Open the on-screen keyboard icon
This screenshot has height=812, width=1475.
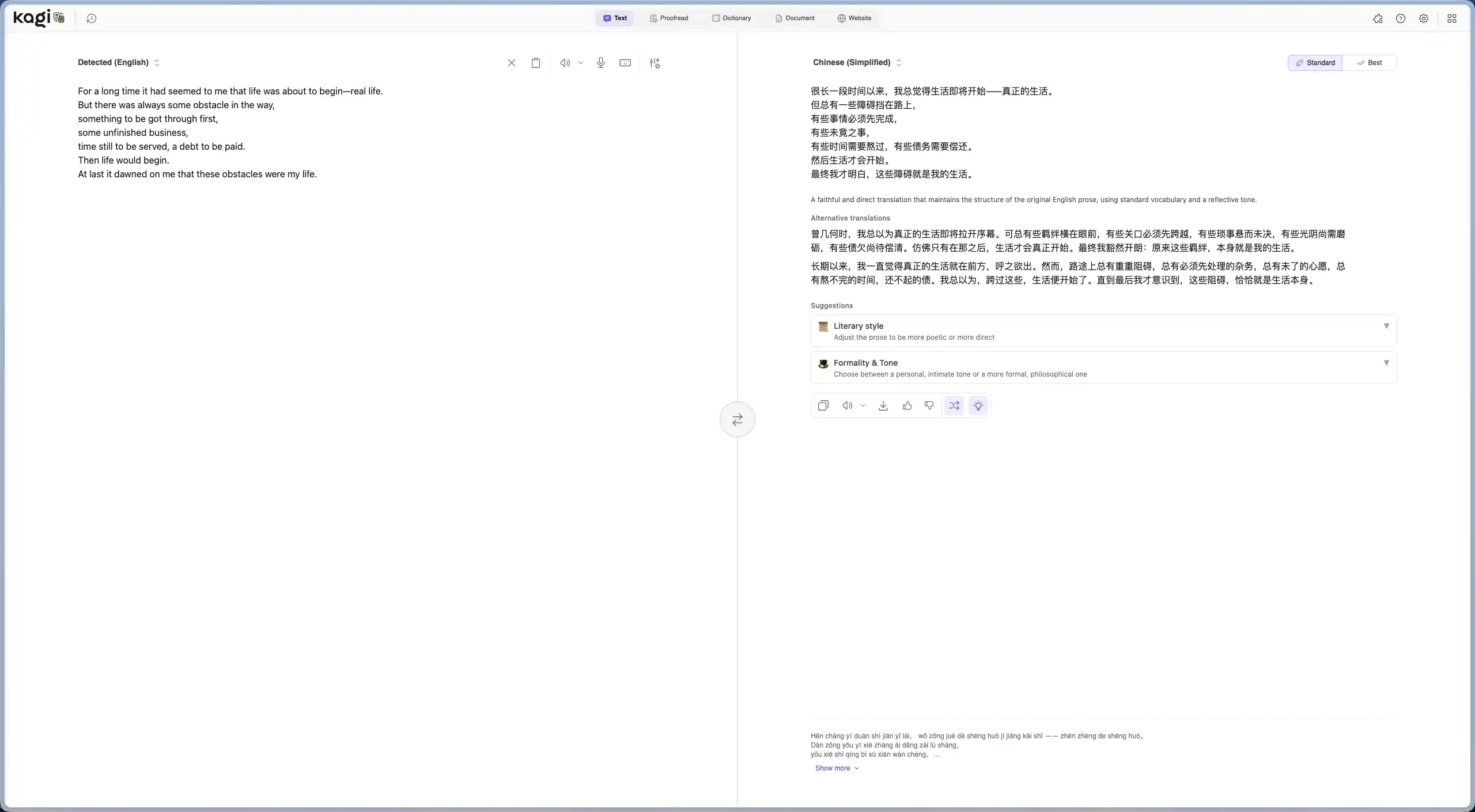[625, 63]
